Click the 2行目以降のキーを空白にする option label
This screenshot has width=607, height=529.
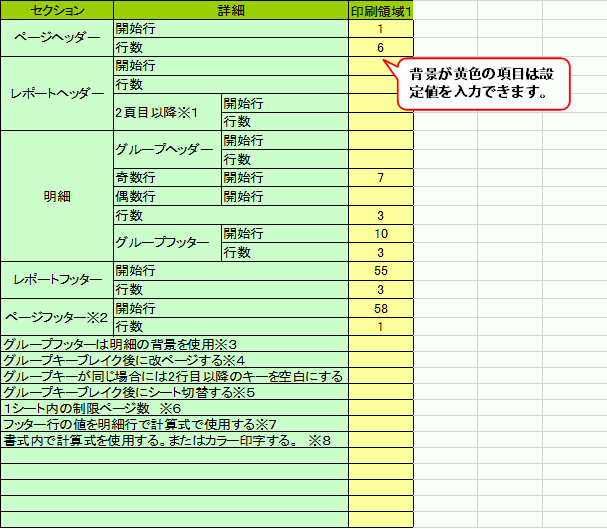(173, 376)
